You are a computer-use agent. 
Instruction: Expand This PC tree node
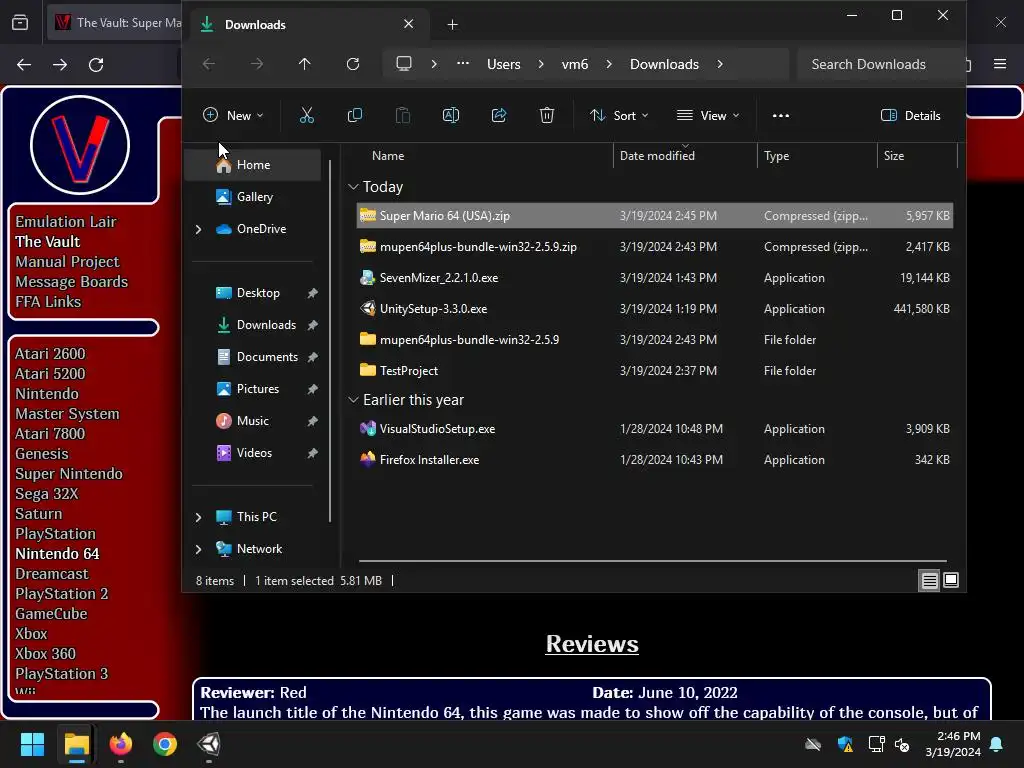[199, 517]
